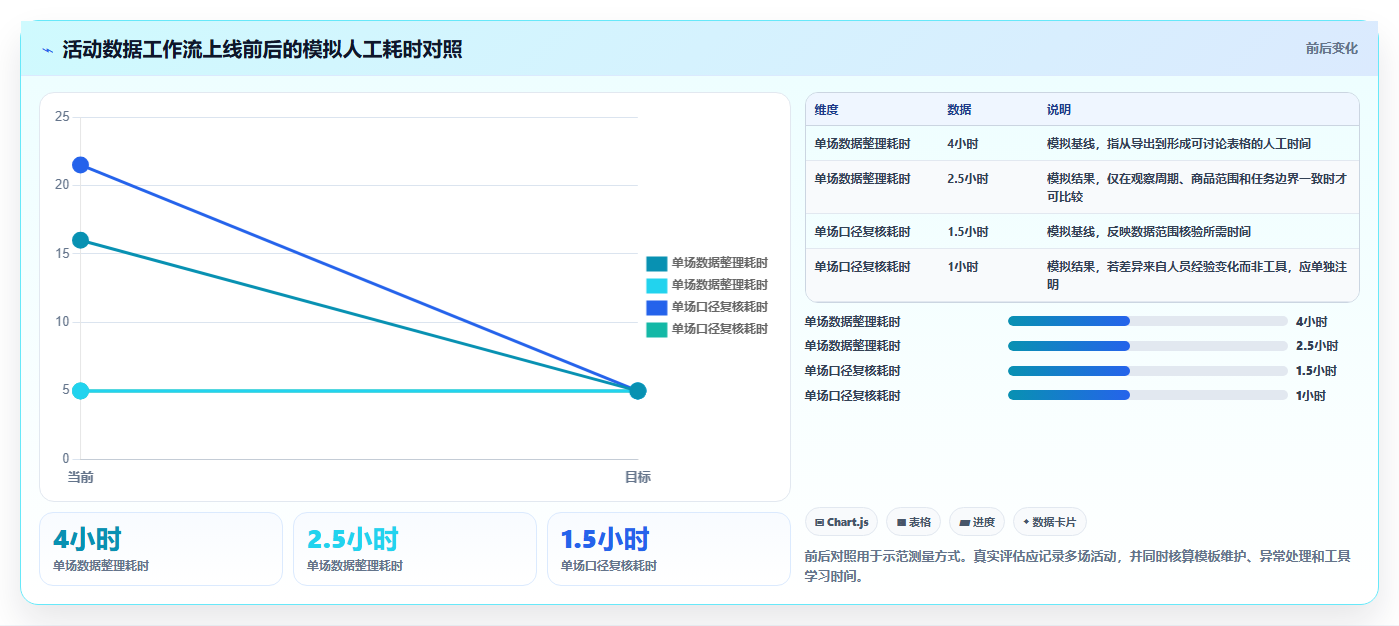Click footnote starting 前后对照用于示范测量方式
This screenshot has height=626, width=1399.
pyautogui.click(x=1078, y=566)
